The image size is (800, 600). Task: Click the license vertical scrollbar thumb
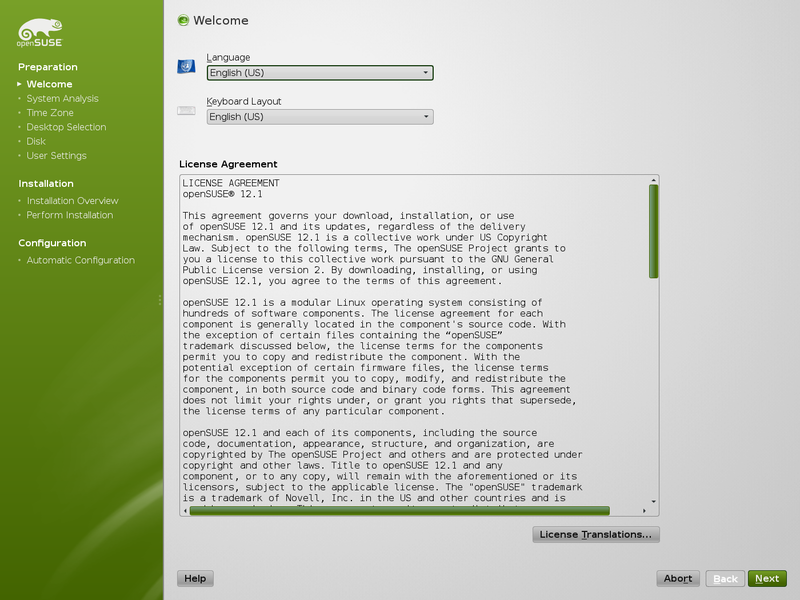point(654,231)
